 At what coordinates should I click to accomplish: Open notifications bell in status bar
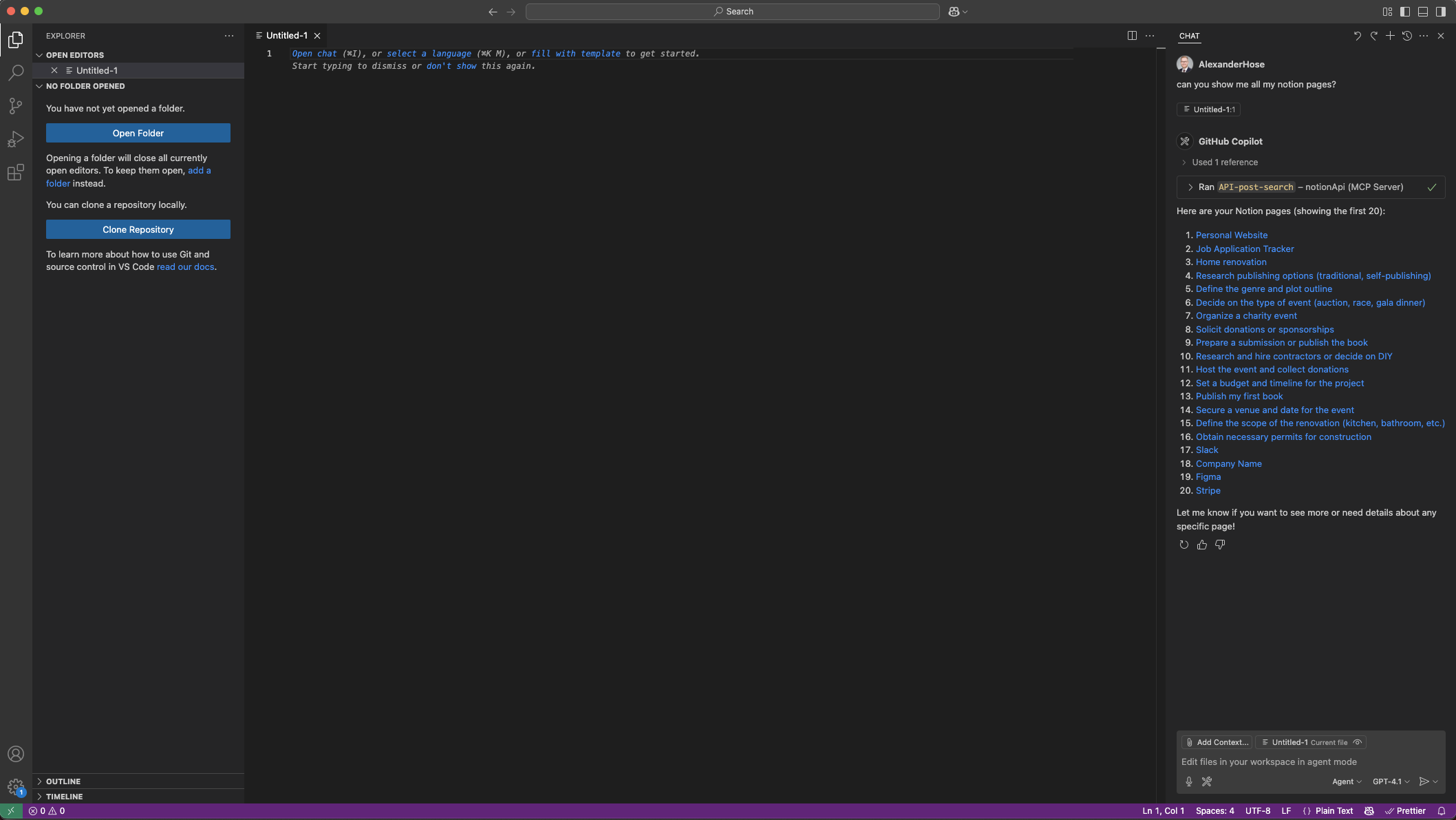pyautogui.click(x=1442, y=811)
